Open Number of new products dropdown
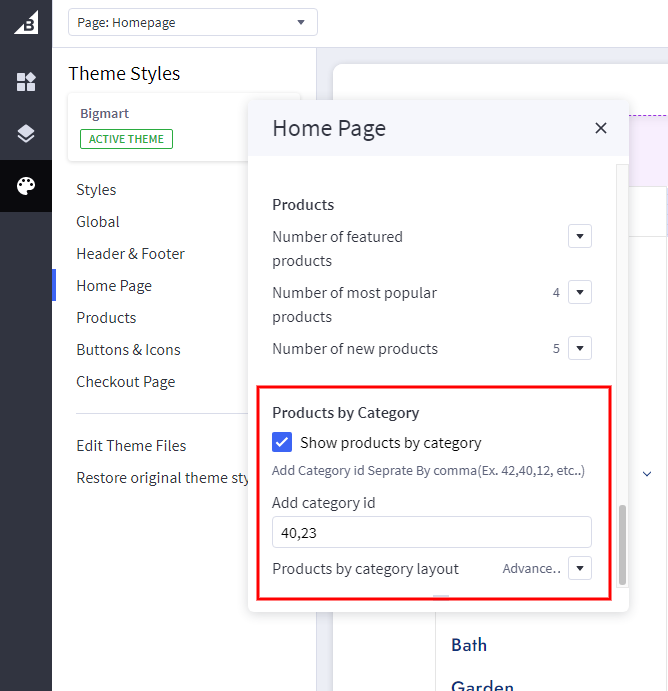The height and width of the screenshot is (691, 668). coord(580,349)
